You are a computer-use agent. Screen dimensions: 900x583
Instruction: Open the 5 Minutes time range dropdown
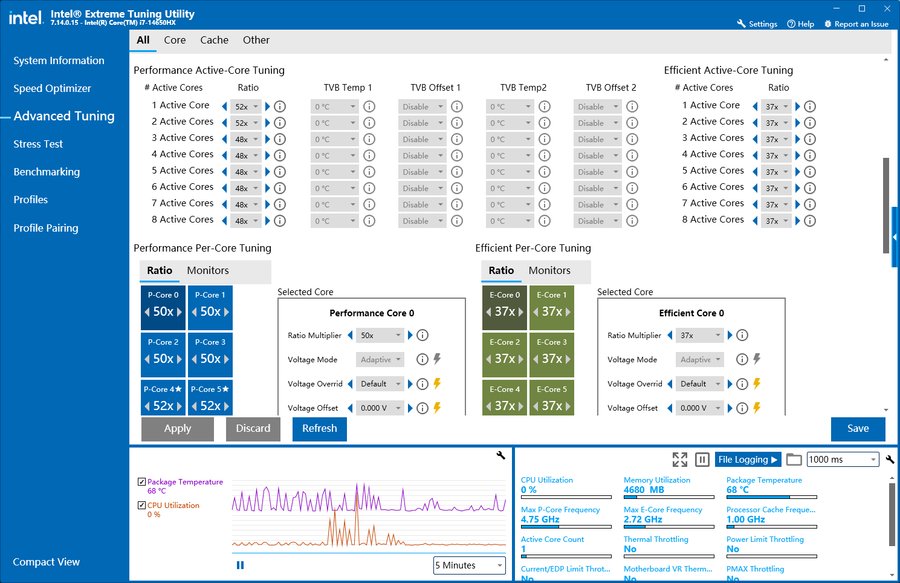(470, 565)
